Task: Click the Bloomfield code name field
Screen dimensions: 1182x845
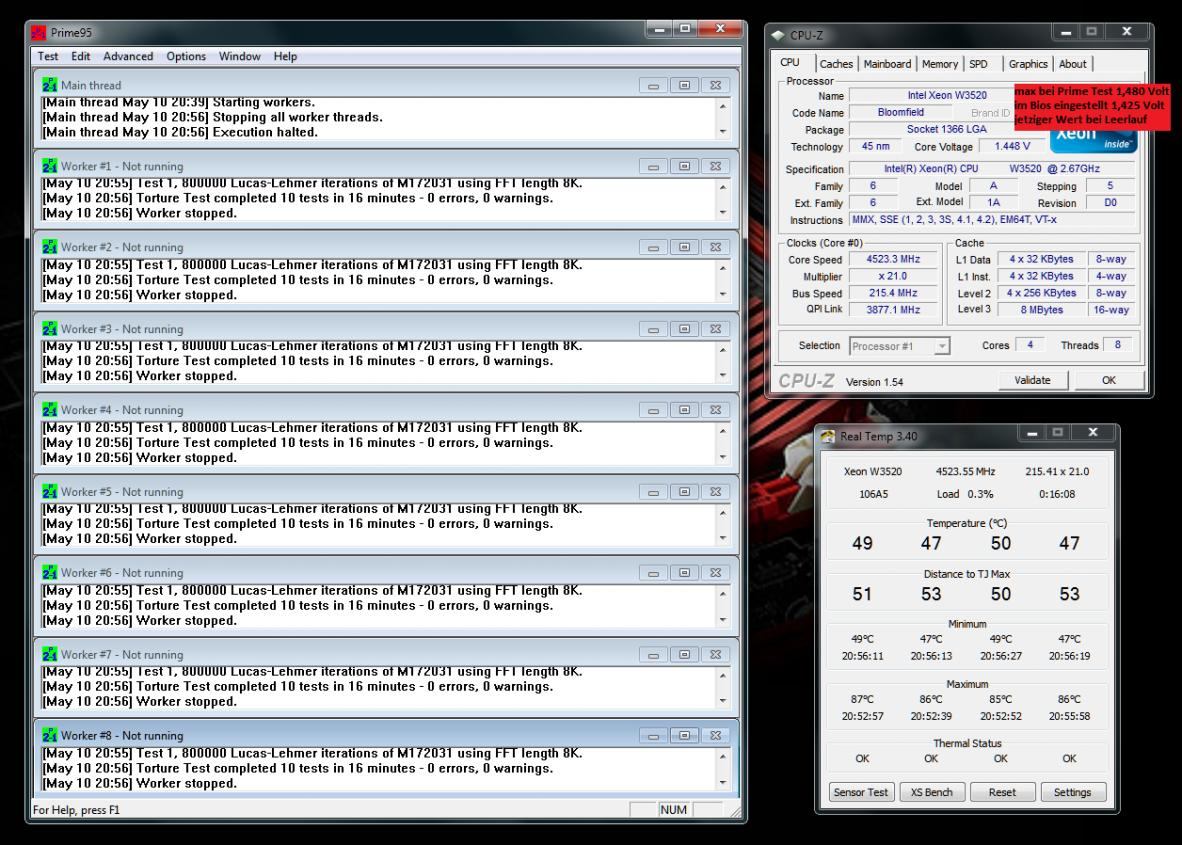Action: 901,112
